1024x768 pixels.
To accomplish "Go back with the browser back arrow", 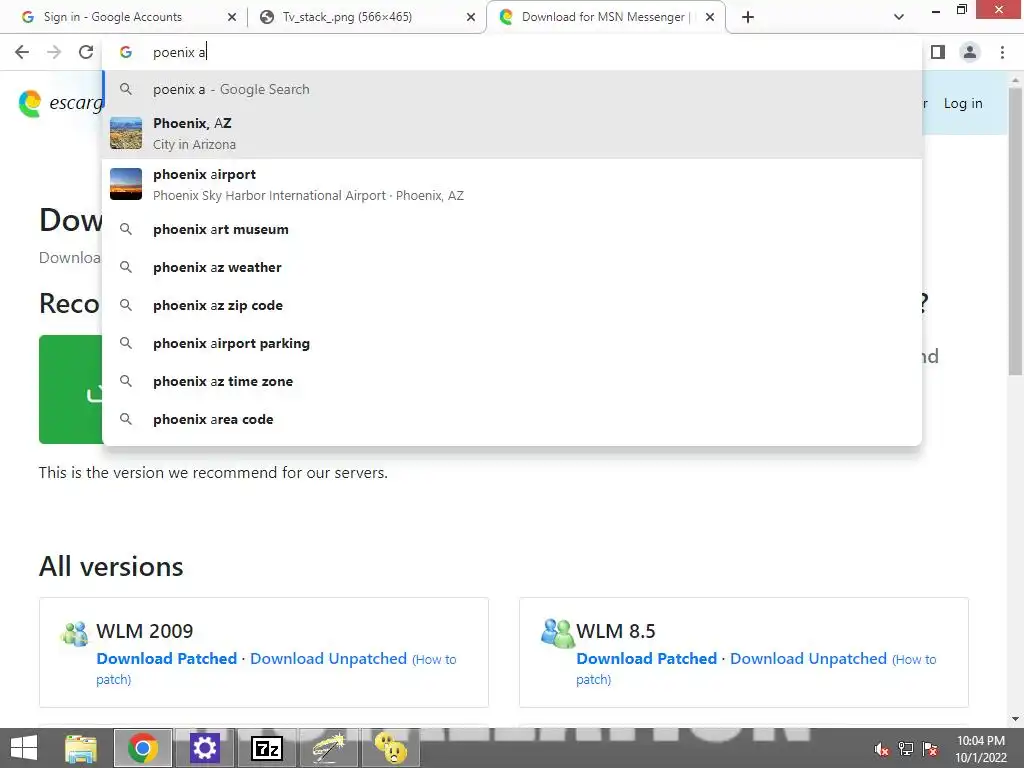I will point(22,52).
